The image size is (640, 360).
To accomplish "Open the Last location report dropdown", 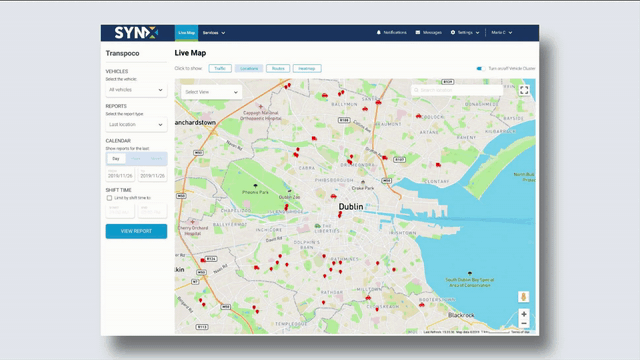I will 136,124.
